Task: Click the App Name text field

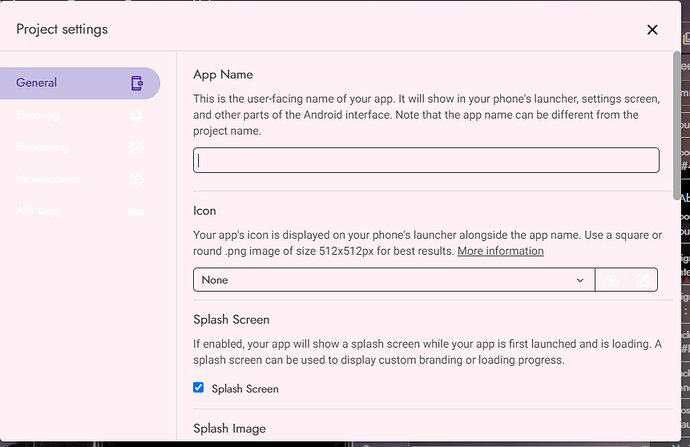Action: (x=426, y=160)
